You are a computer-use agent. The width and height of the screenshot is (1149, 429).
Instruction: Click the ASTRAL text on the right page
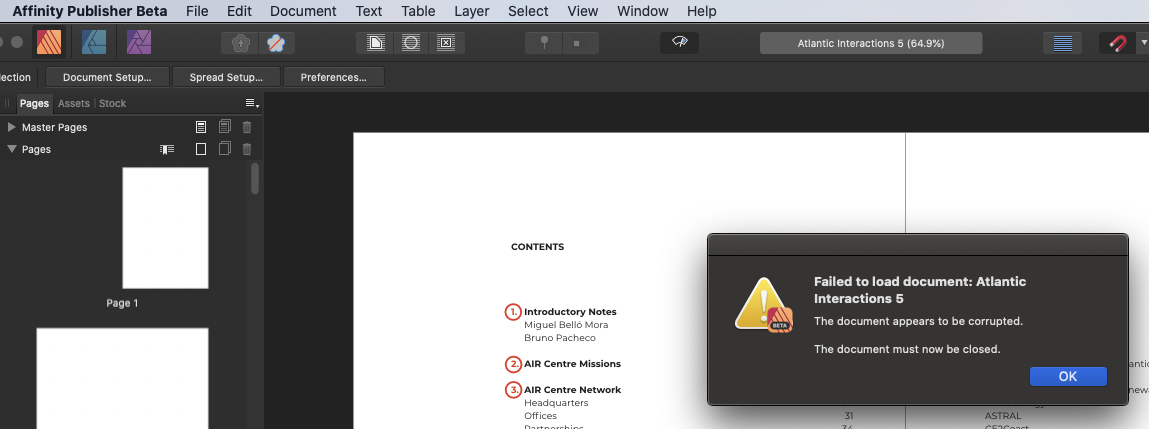(1002, 416)
